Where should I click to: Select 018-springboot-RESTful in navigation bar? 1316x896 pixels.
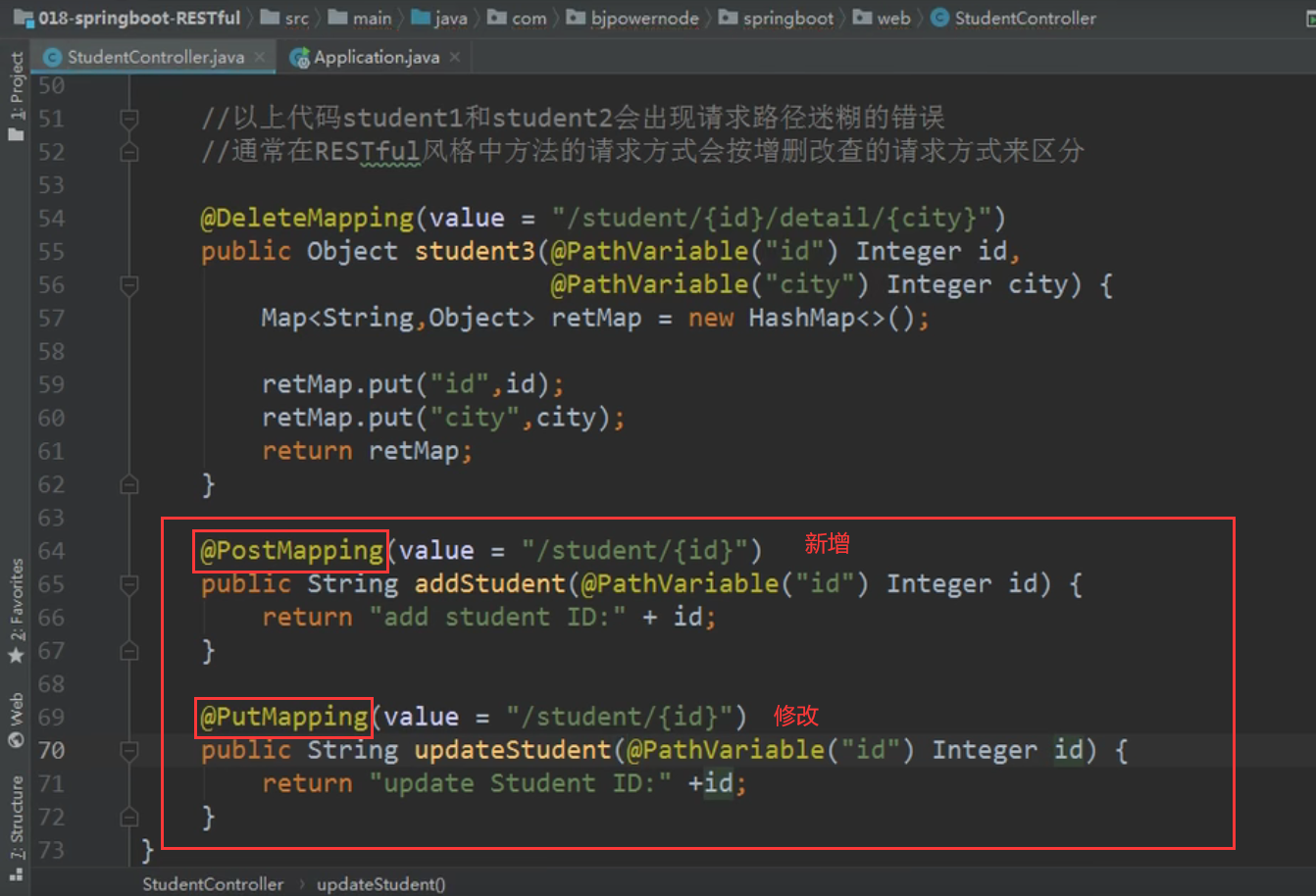[x=128, y=18]
